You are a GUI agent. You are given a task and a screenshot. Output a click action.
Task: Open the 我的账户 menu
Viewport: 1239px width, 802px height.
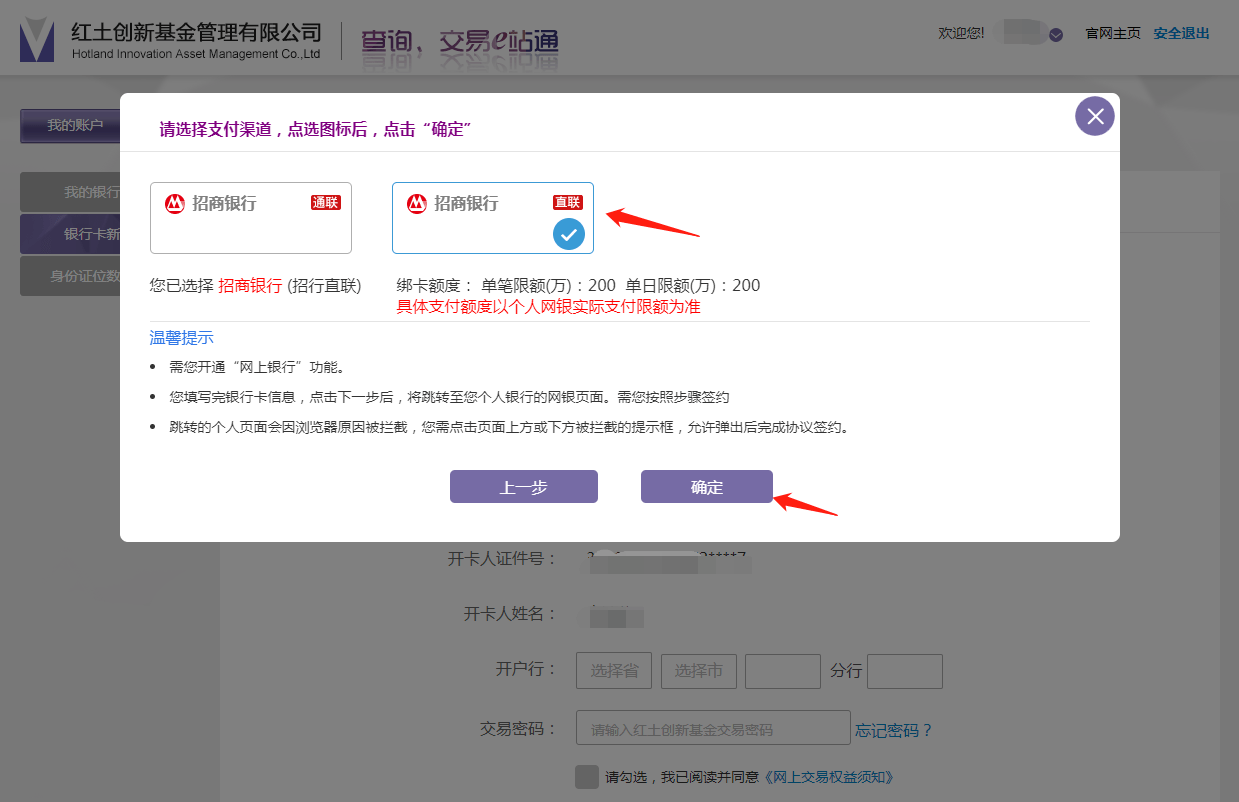pyautogui.click(x=70, y=126)
